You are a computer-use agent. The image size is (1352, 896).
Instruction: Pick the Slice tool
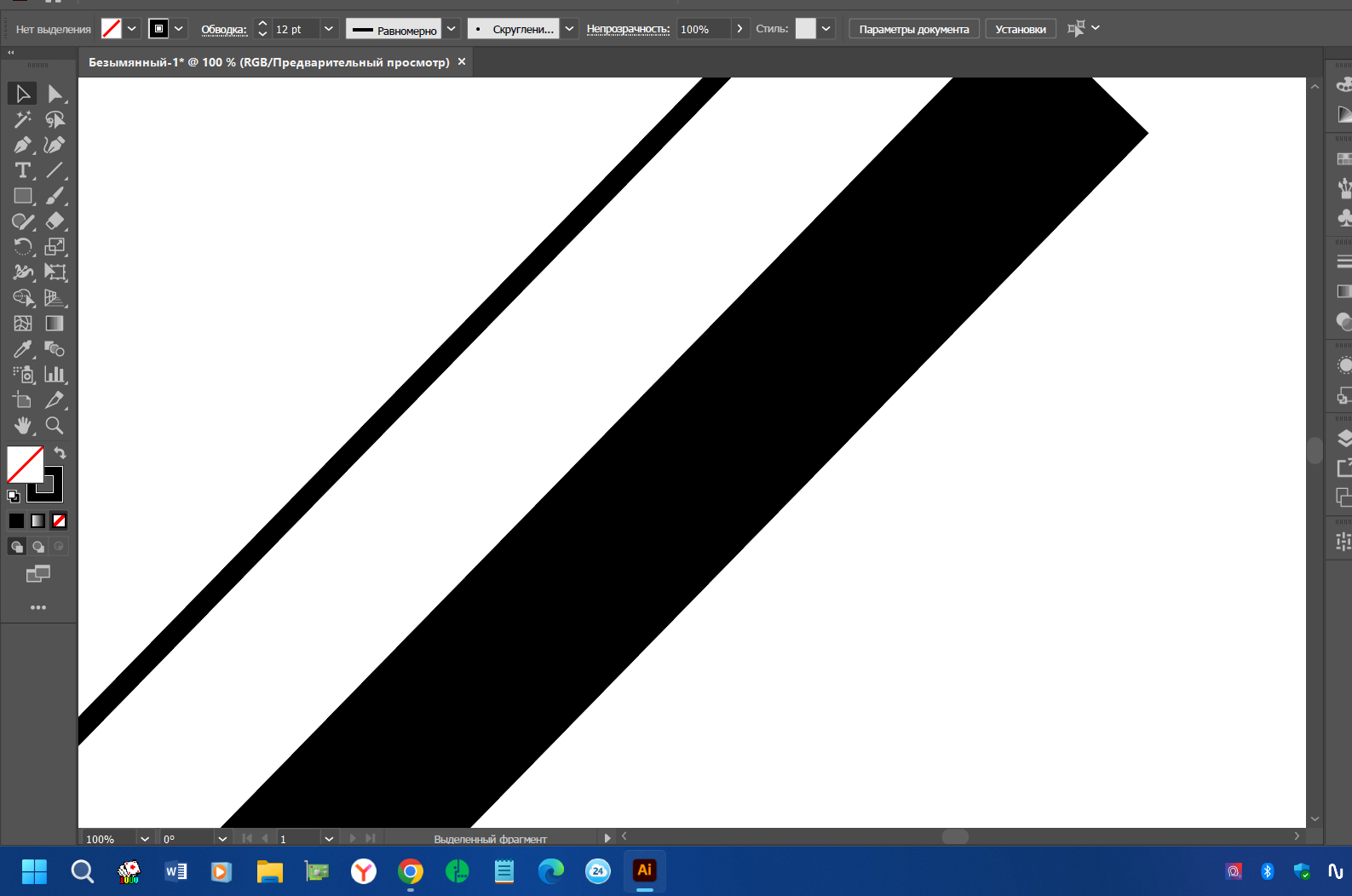(x=55, y=400)
